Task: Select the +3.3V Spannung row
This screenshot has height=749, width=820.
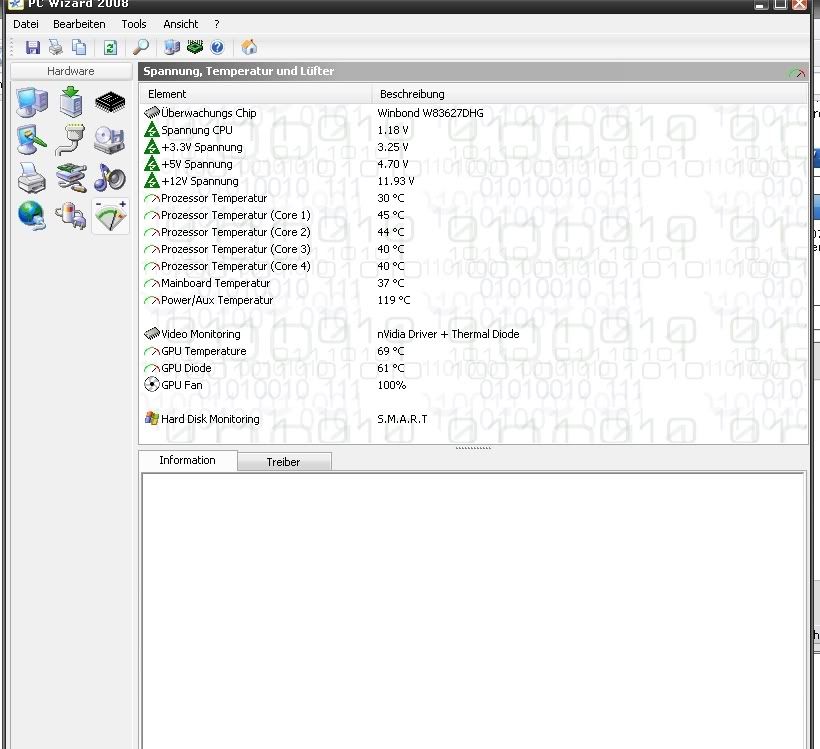Action: [473, 147]
